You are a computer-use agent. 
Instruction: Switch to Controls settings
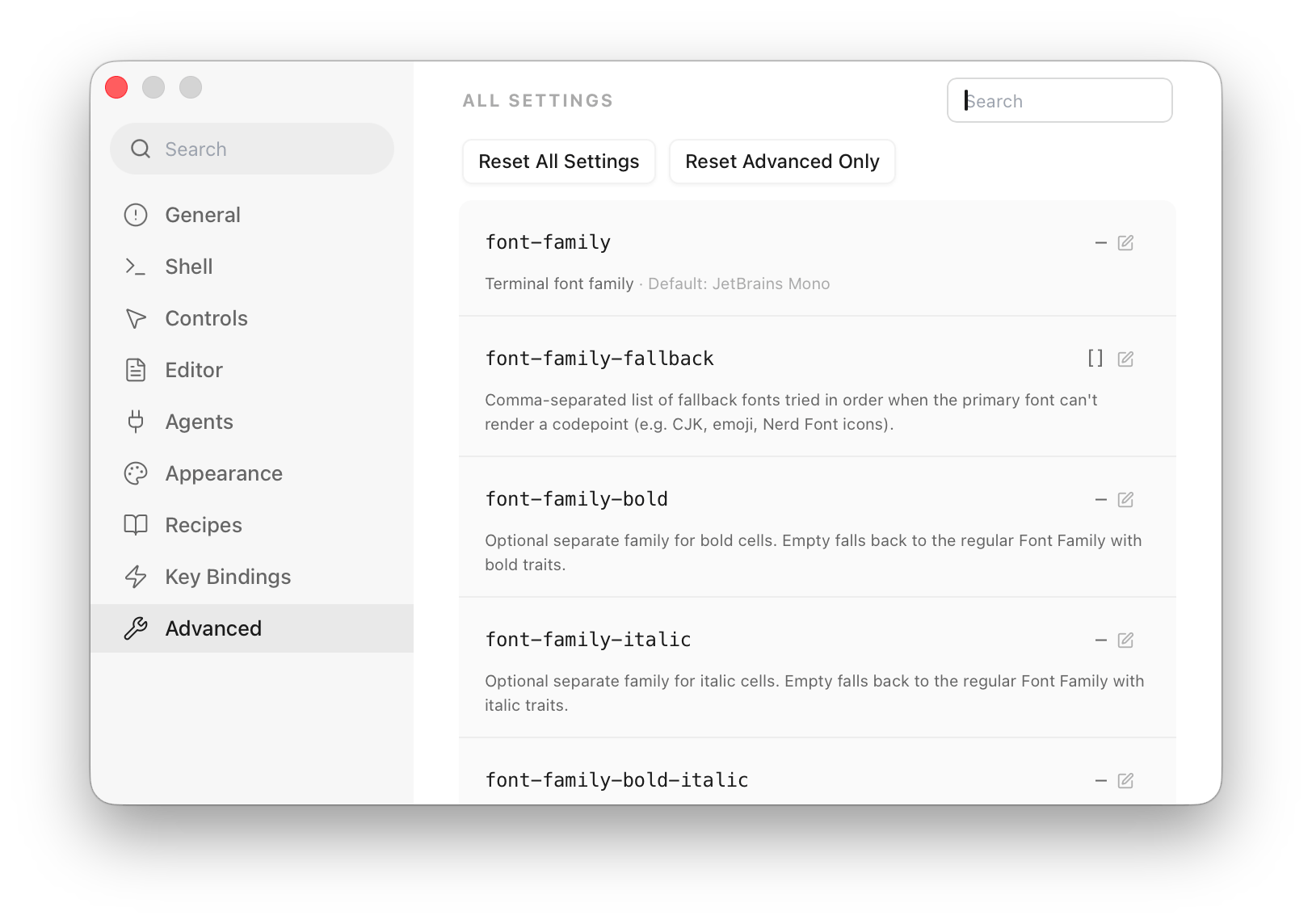252,318
